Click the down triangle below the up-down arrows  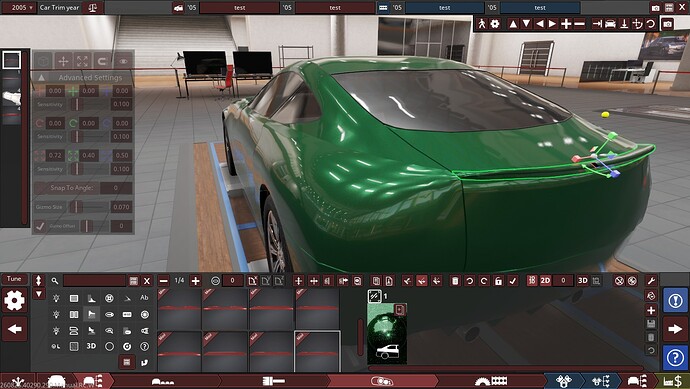[38, 294]
